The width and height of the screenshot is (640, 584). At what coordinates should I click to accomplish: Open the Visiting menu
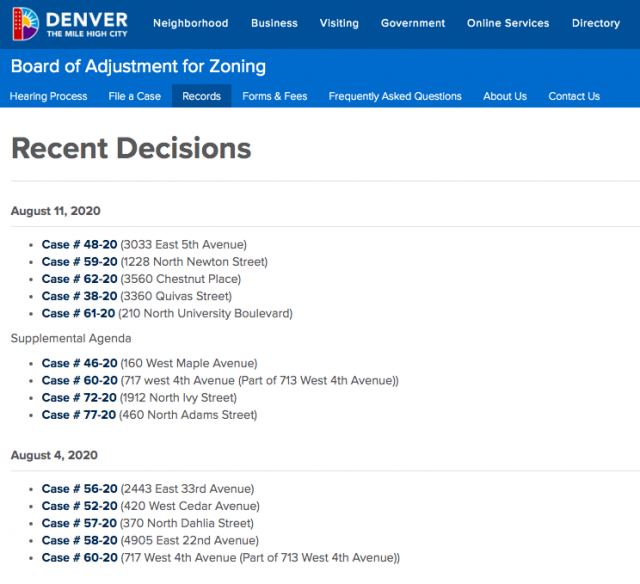(339, 23)
